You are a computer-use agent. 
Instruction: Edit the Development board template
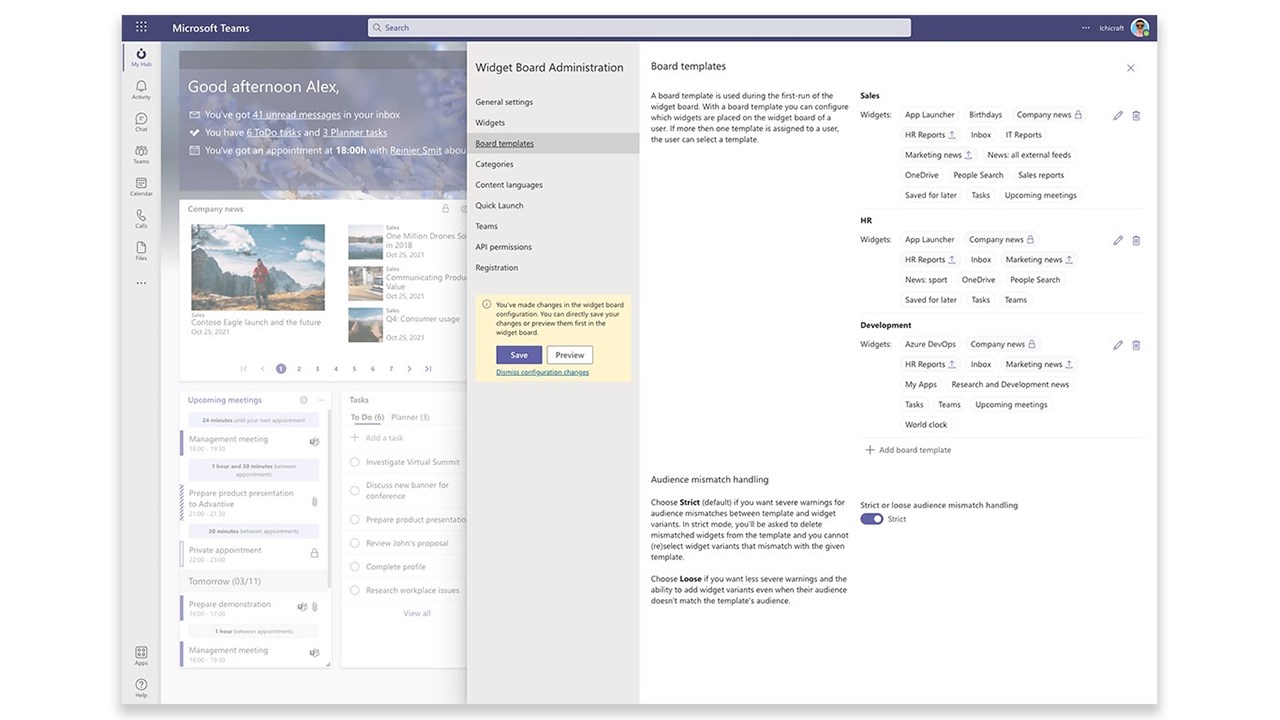(1118, 345)
